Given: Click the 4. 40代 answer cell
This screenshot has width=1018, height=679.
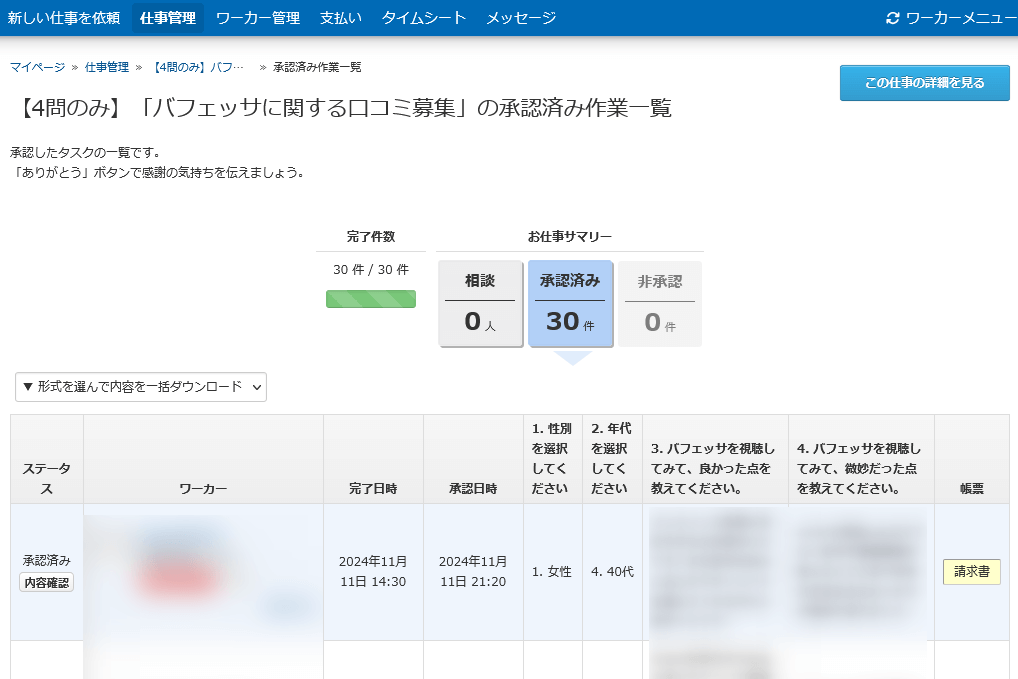Looking at the screenshot, I should point(612,572).
